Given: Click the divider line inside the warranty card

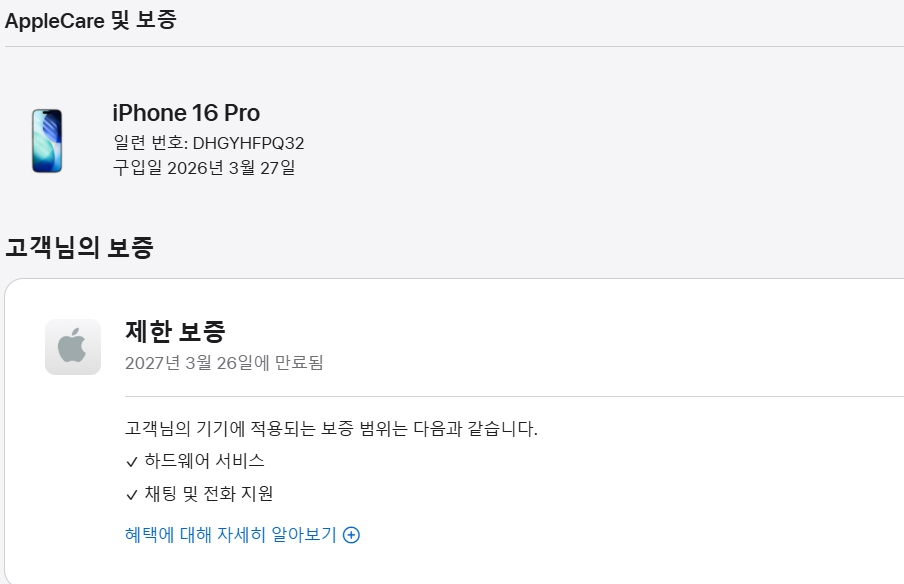Looking at the screenshot, I should point(500,396).
